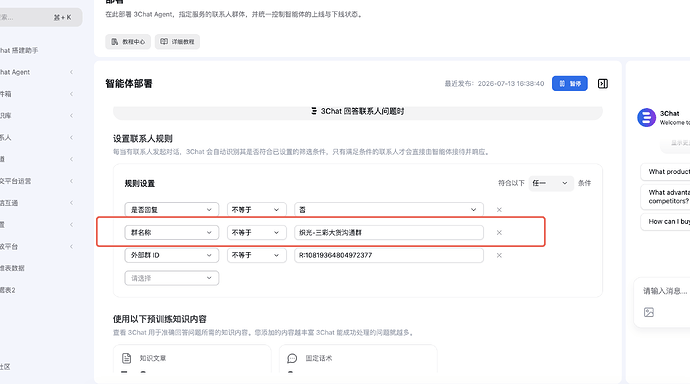Collapse the preview side panel icon
Screen dimensions: 690x384
603,84
